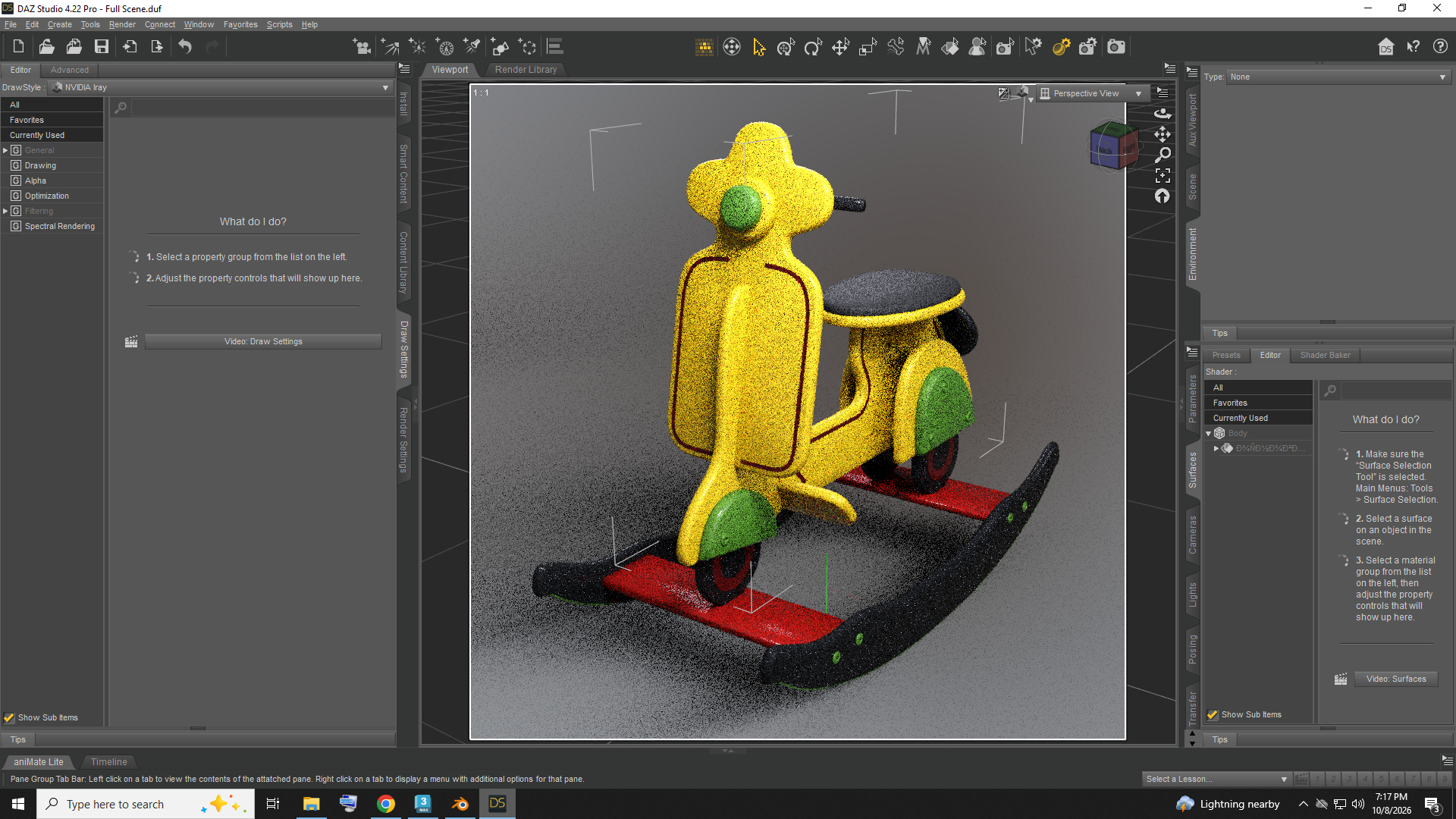Switch to the Render Library tab
Screen dimensions: 1456x819
(x=526, y=69)
